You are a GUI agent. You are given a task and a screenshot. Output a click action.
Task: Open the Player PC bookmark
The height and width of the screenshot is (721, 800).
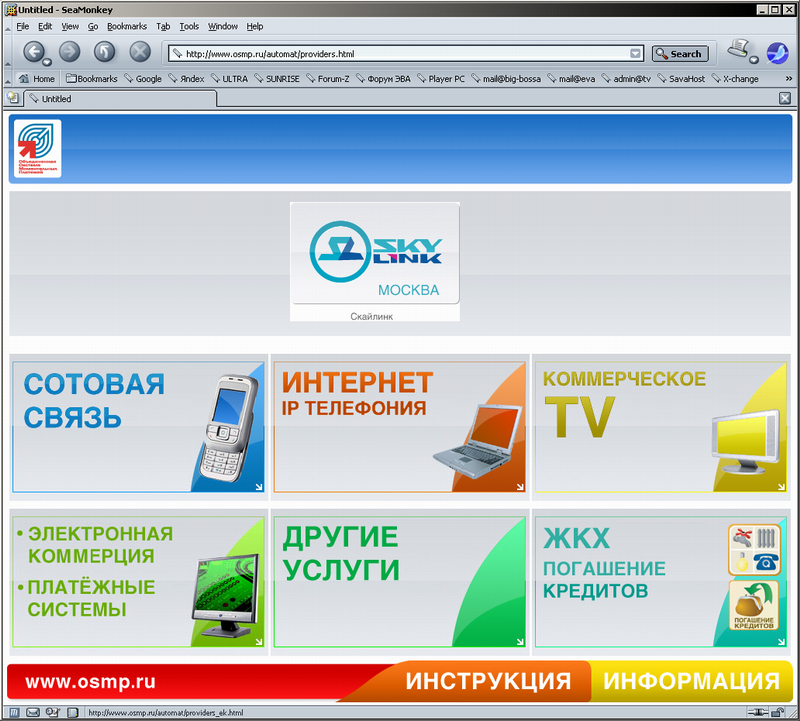point(441,79)
